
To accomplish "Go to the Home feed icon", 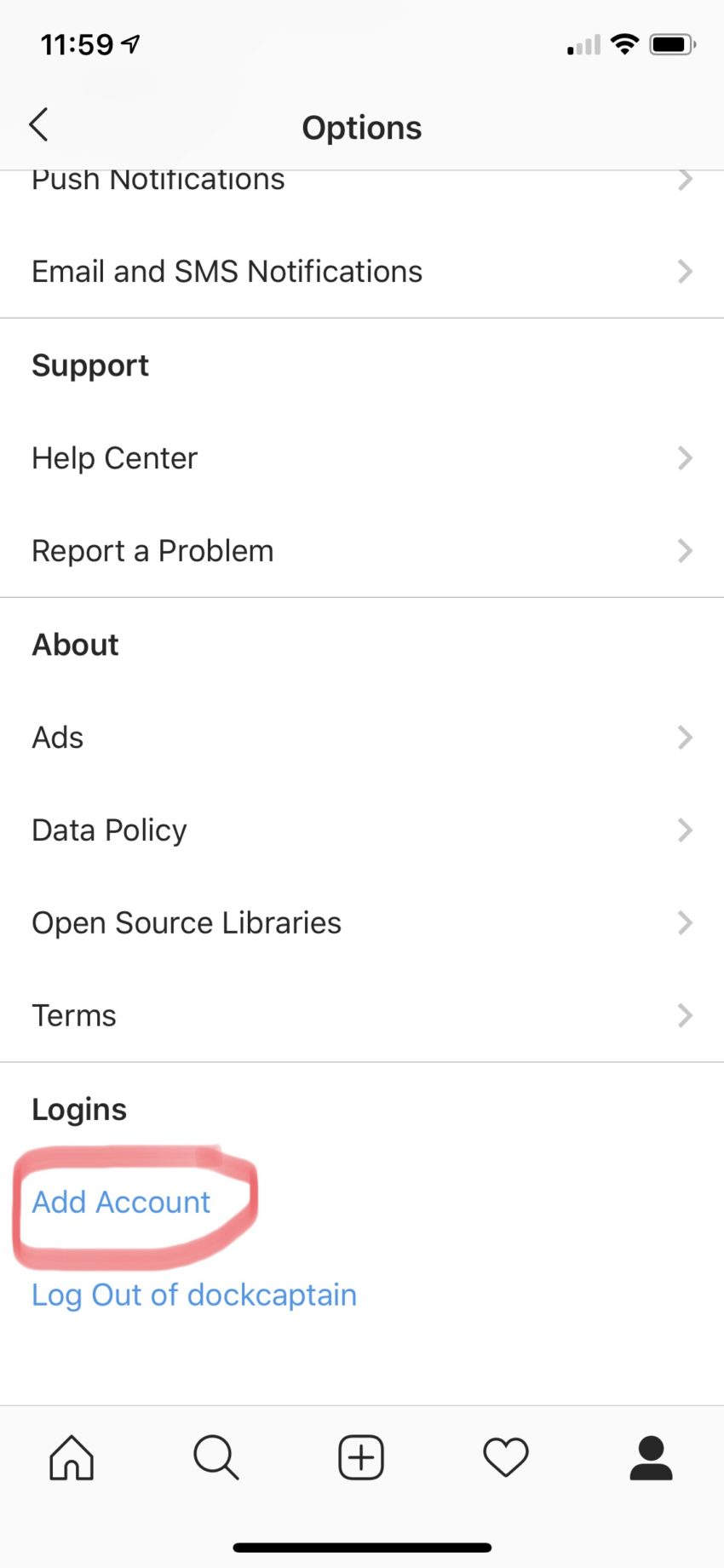I will coord(72,1457).
